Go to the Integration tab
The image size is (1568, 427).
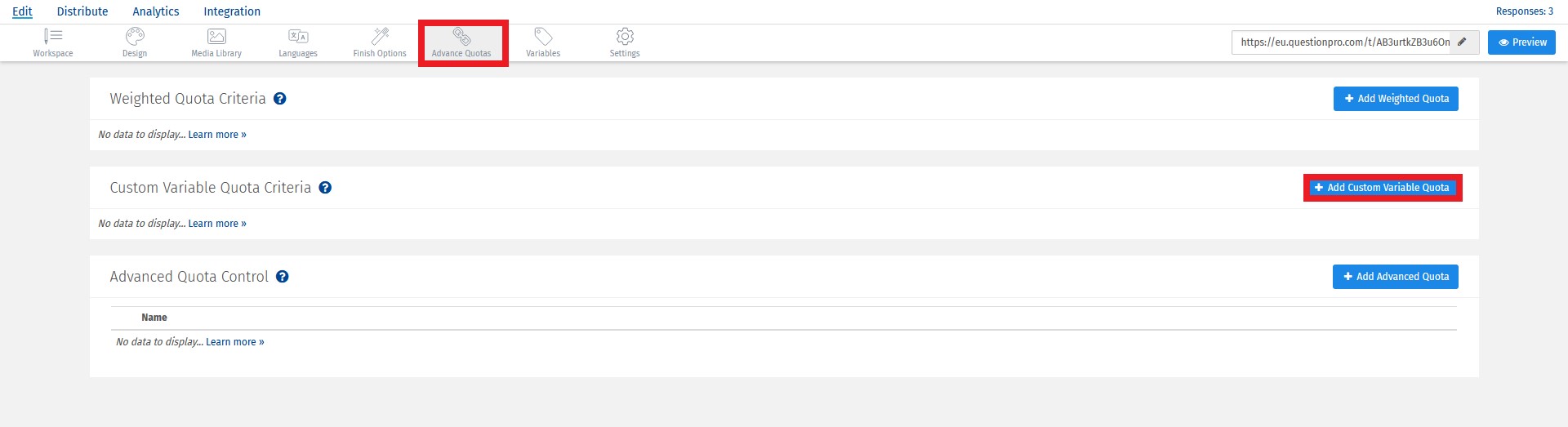pyautogui.click(x=232, y=11)
